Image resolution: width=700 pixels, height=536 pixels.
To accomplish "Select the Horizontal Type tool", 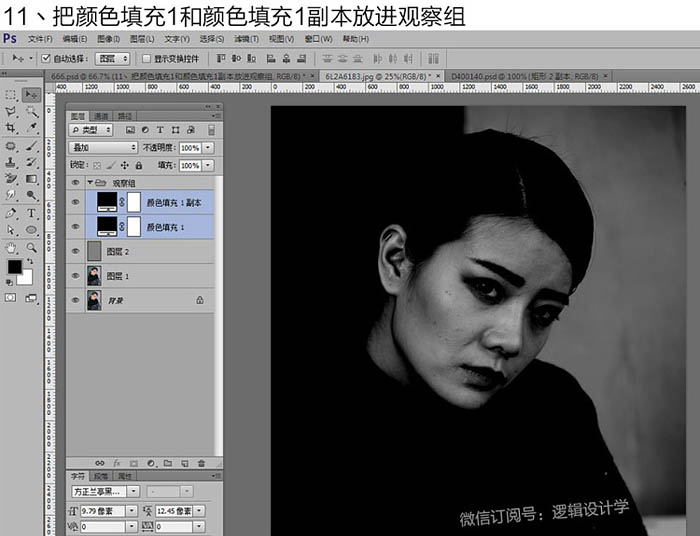I will (x=31, y=213).
